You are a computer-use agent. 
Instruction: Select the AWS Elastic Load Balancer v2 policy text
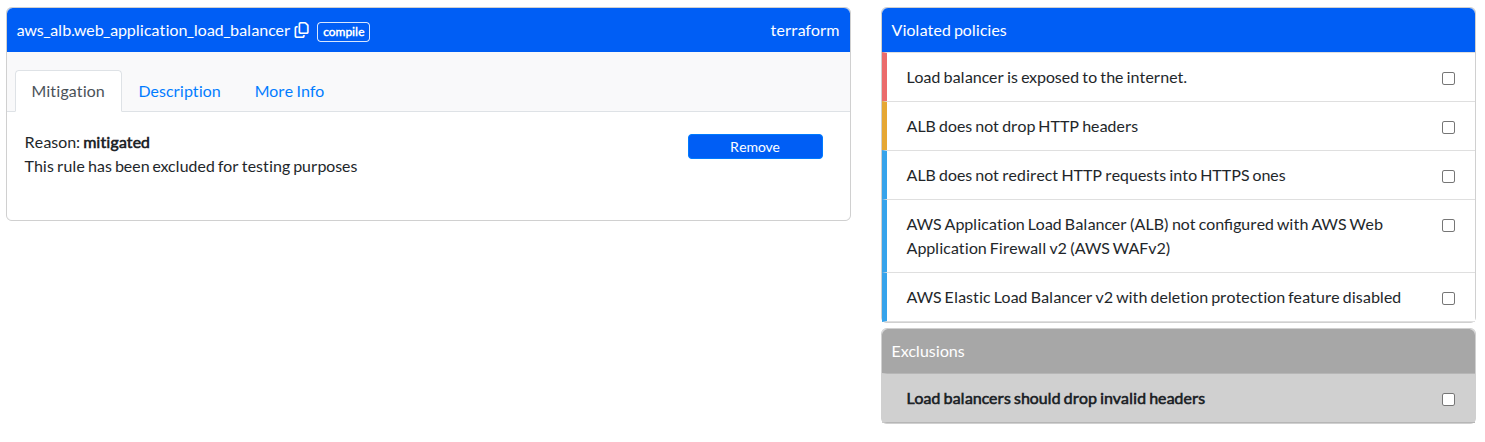click(x=1153, y=298)
